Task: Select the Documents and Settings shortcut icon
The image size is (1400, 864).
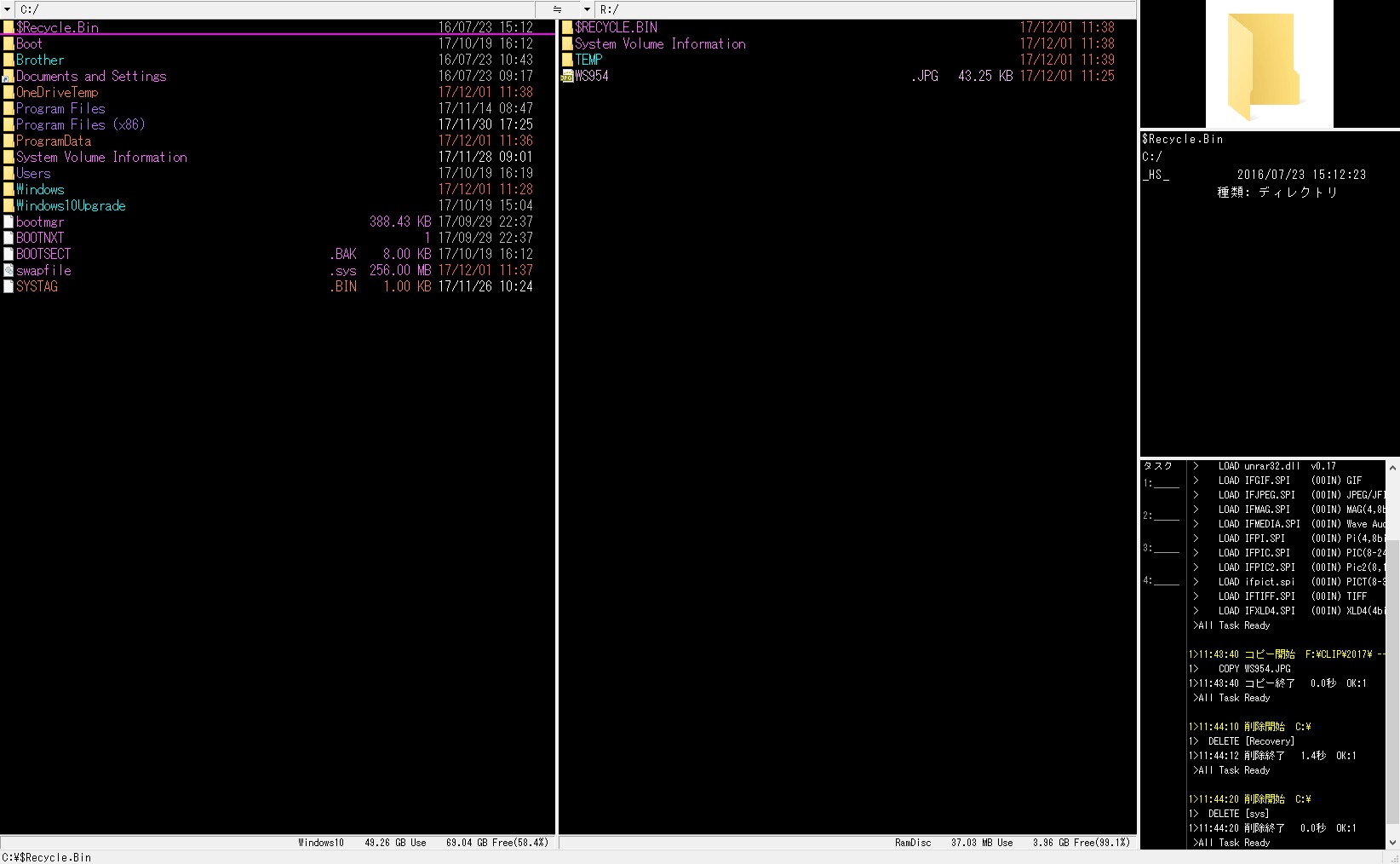Action: point(9,77)
